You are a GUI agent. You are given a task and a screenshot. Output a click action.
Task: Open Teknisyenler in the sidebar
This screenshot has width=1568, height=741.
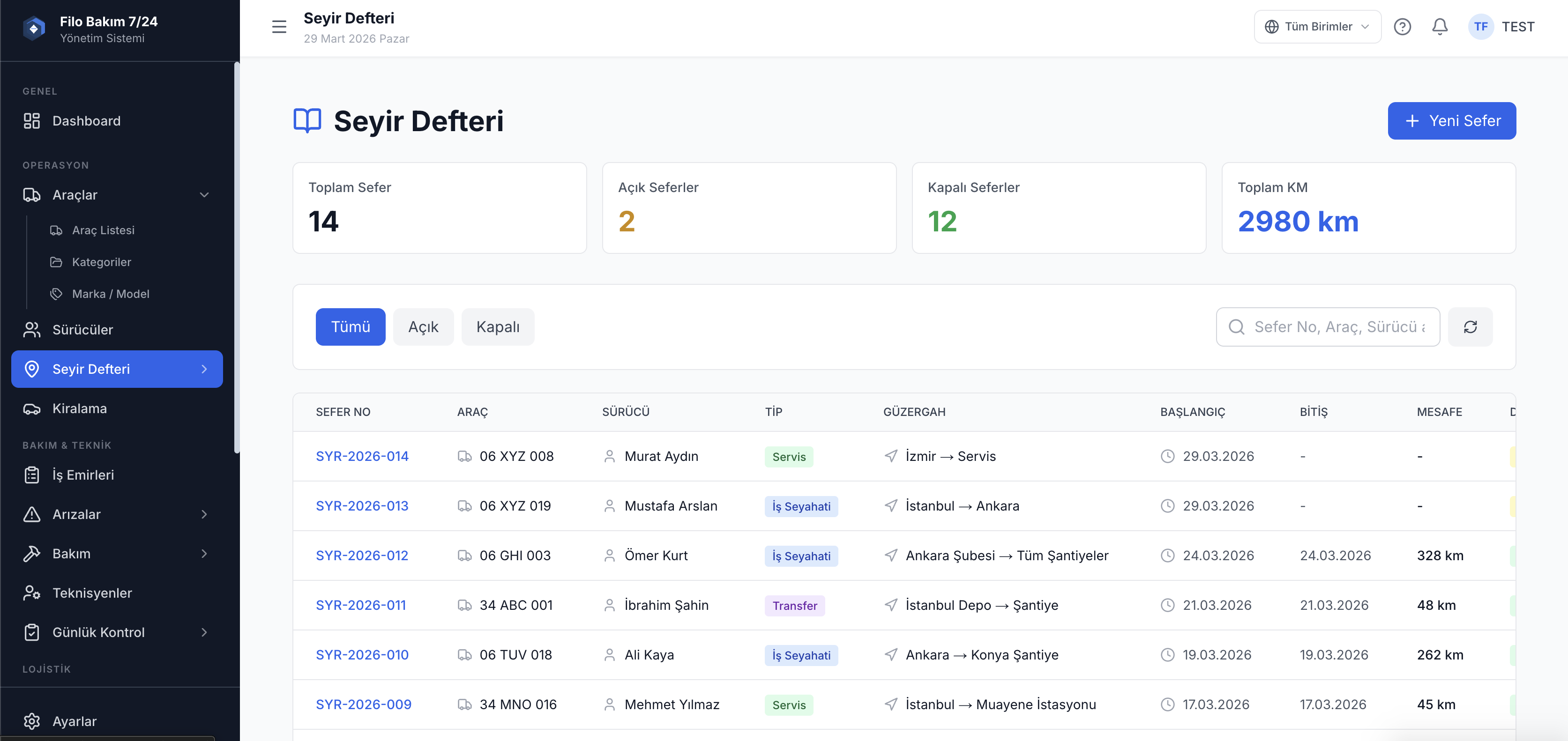(92, 593)
